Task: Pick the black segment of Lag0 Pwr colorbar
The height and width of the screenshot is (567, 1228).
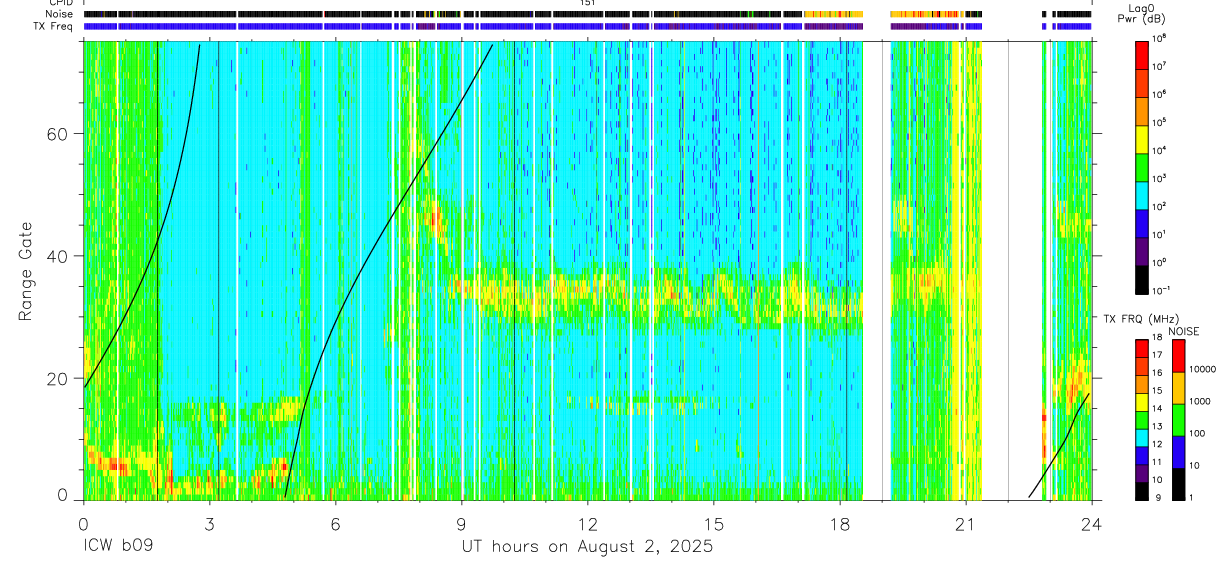Action: [x=1142, y=278]
